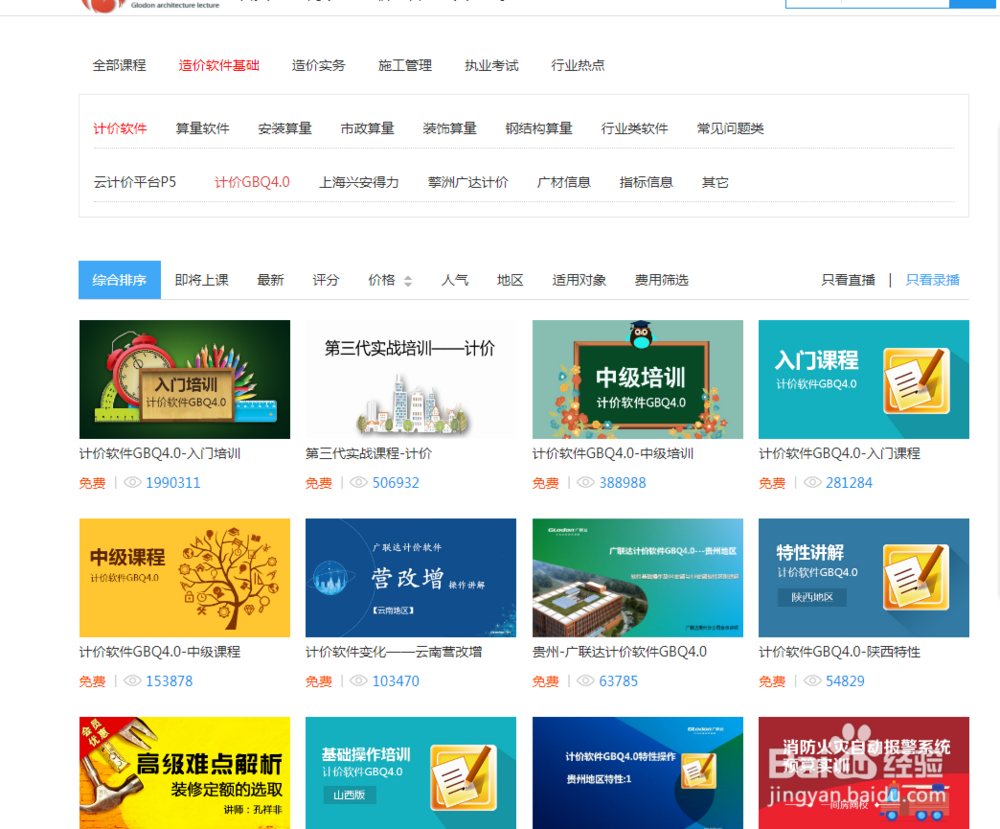Click title 贵州-广联达计价软件GBQ4.0
Screen dimensions: 1000x829
coord(619,652)
